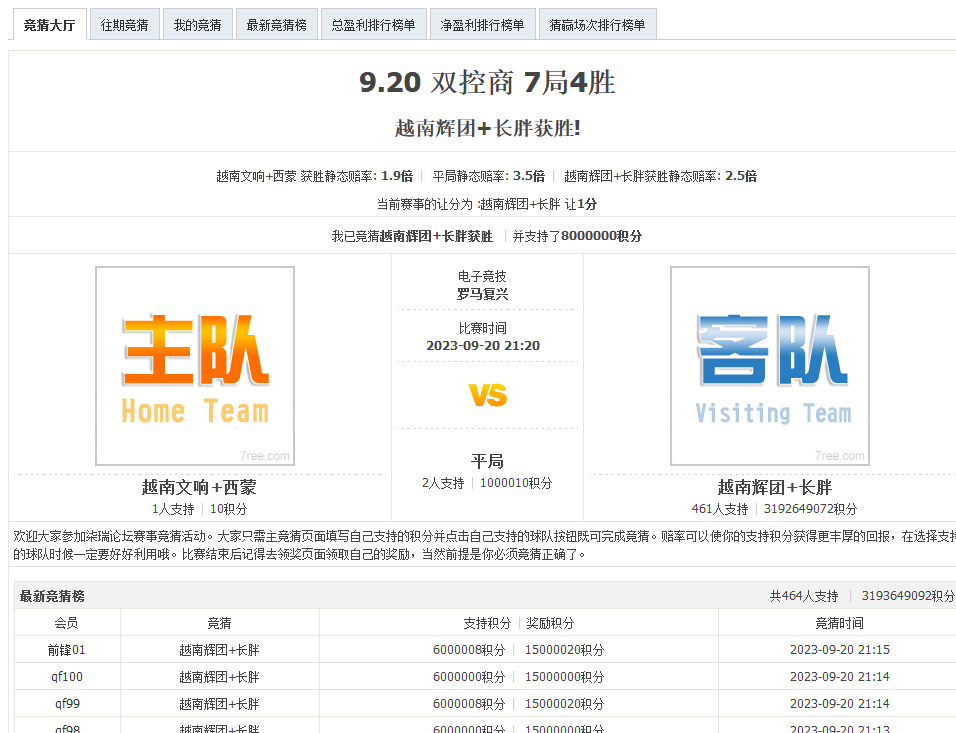
Task: Open the 猜赢场次排行榜单 tab
Action: click(x=597, y=23)
